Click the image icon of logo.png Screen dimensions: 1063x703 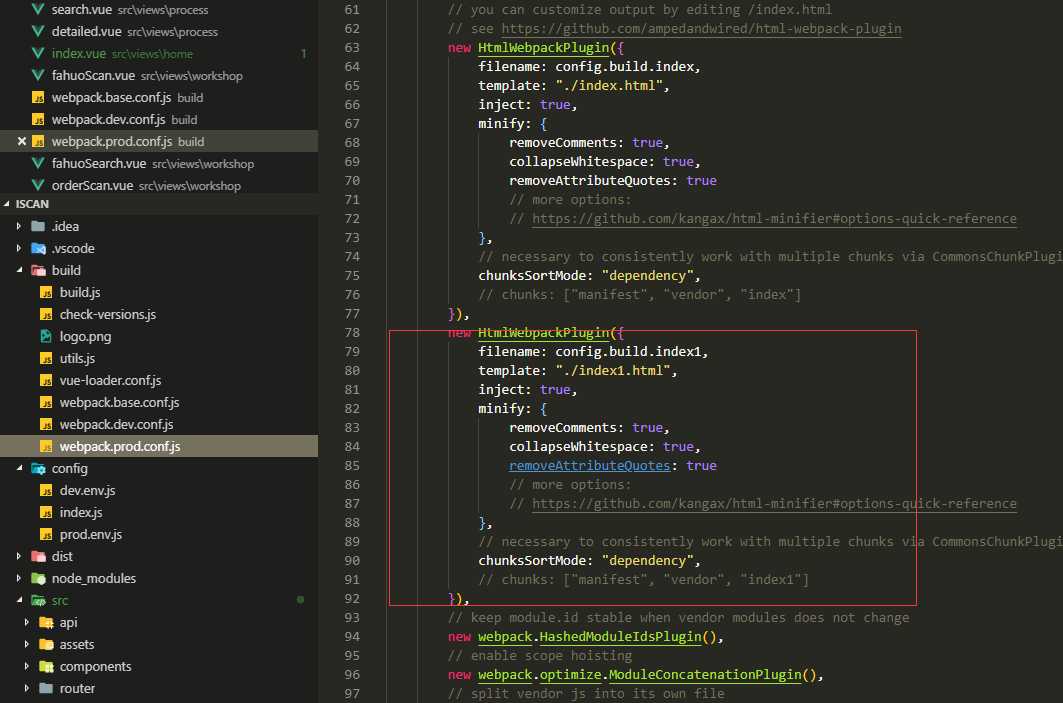(x=46, y=336)
